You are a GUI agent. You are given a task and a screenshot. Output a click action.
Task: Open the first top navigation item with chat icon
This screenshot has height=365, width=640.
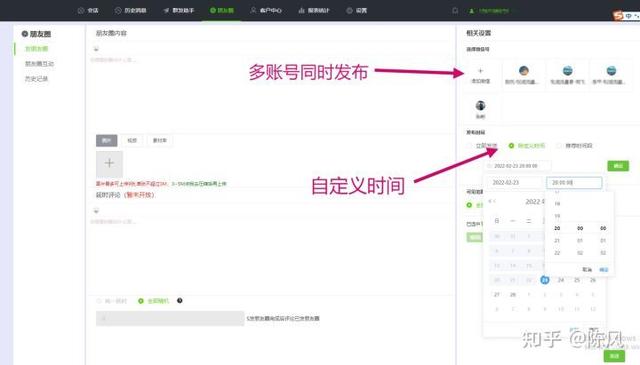(88, 10)
